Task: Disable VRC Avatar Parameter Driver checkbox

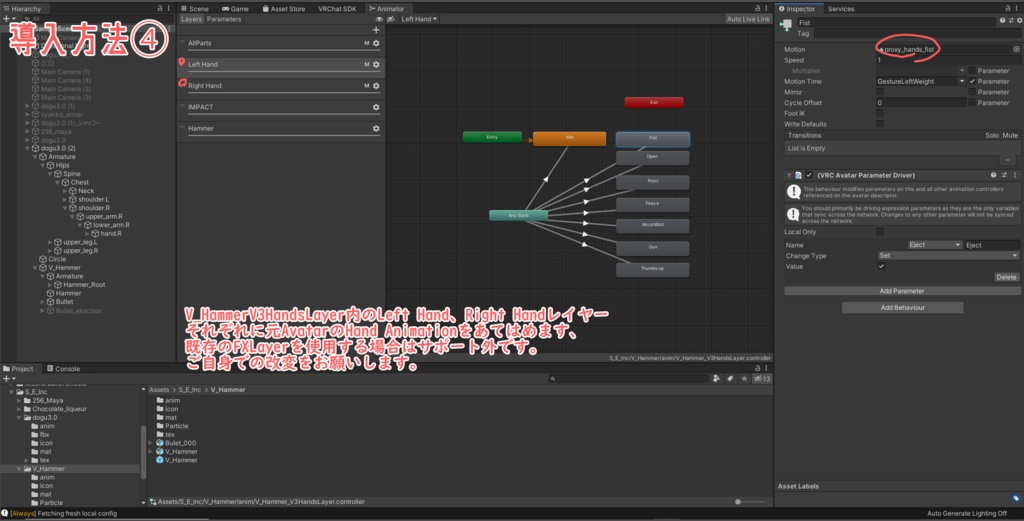Action: point(808,175)
